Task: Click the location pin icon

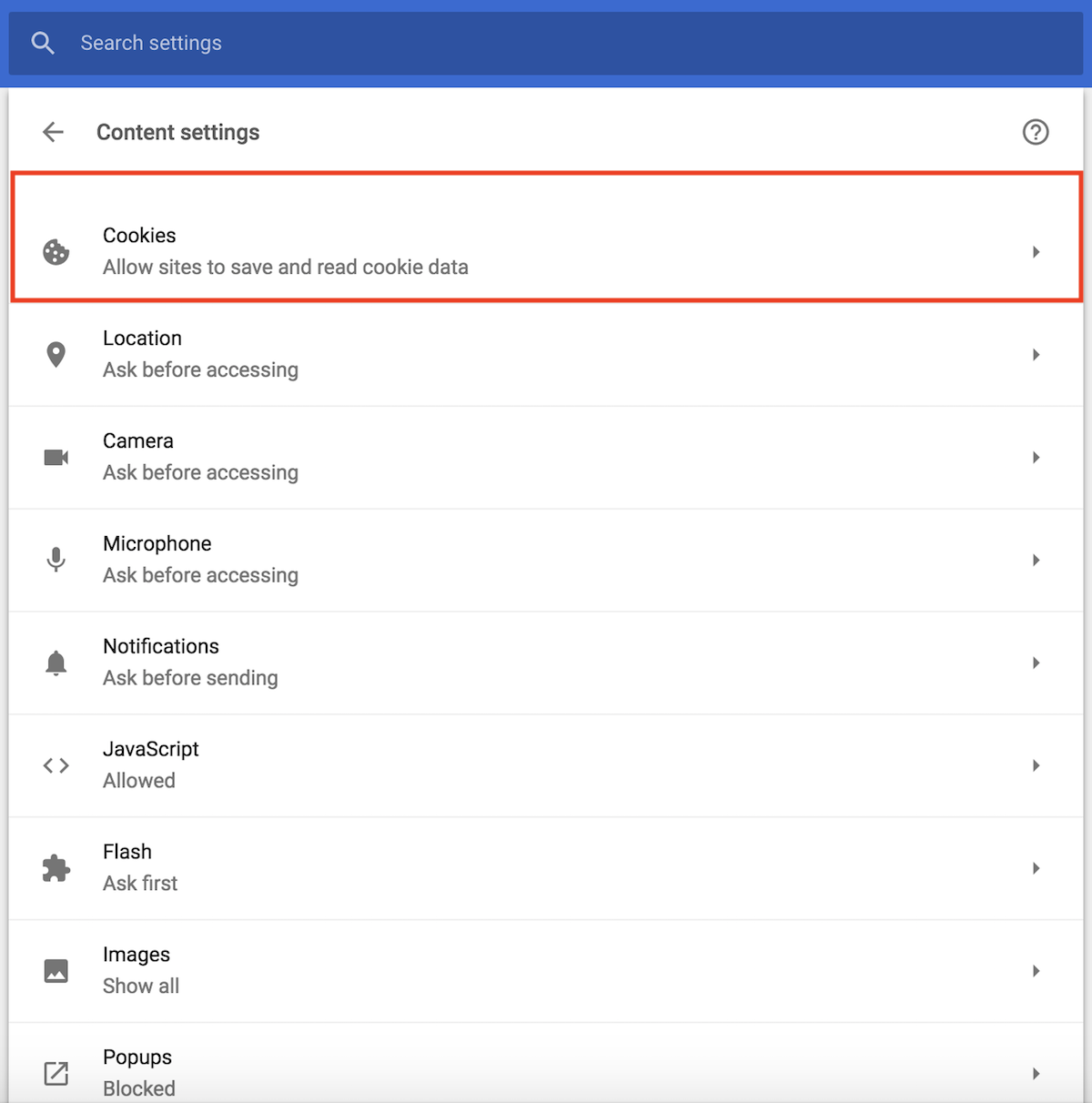Action: point(56,355)
